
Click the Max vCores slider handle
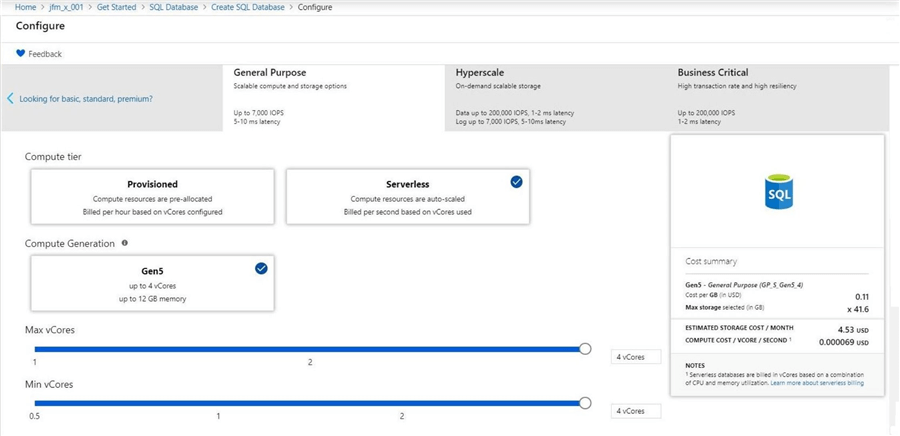585,349
